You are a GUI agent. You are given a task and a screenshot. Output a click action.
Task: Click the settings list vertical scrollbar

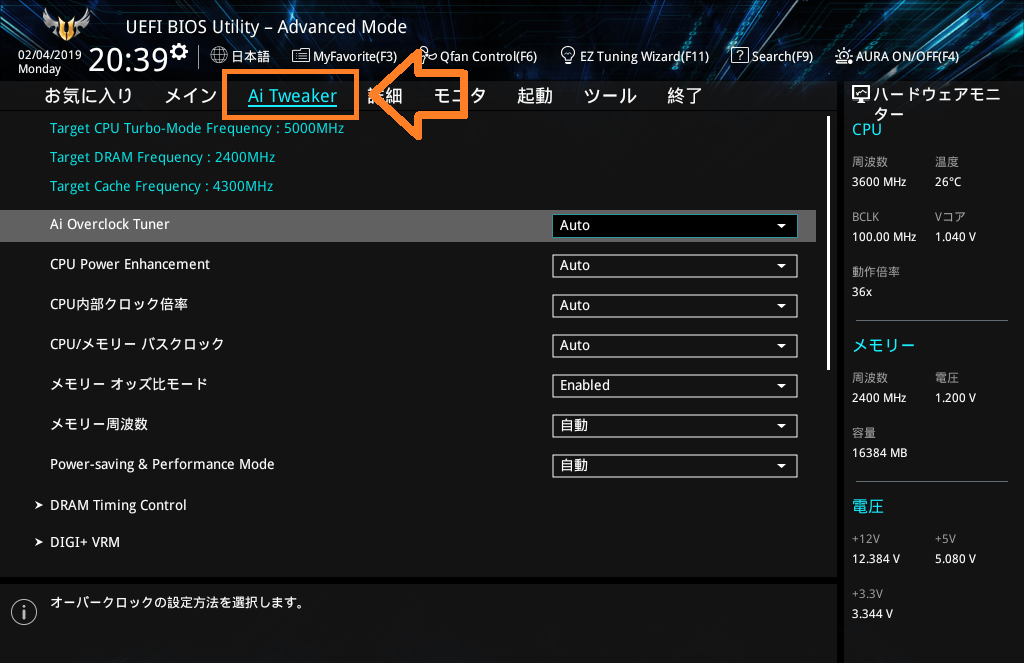828,243
